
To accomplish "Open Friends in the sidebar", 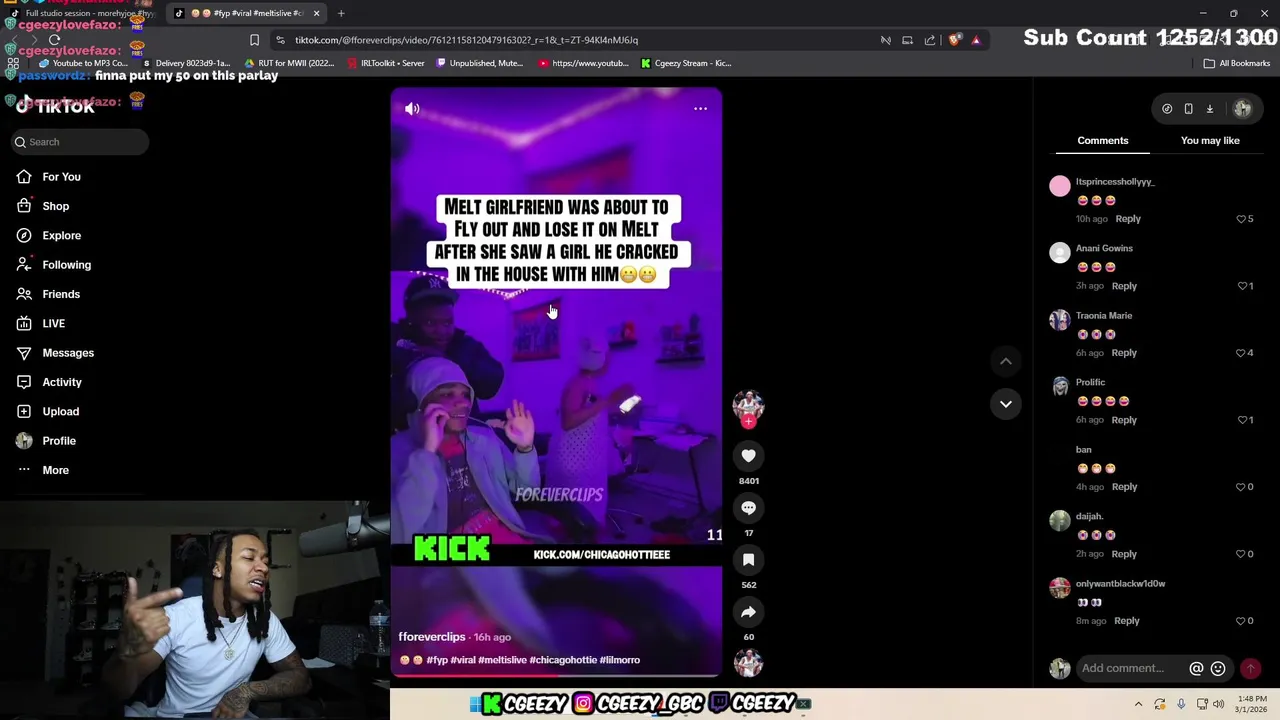I will (61, 294).
